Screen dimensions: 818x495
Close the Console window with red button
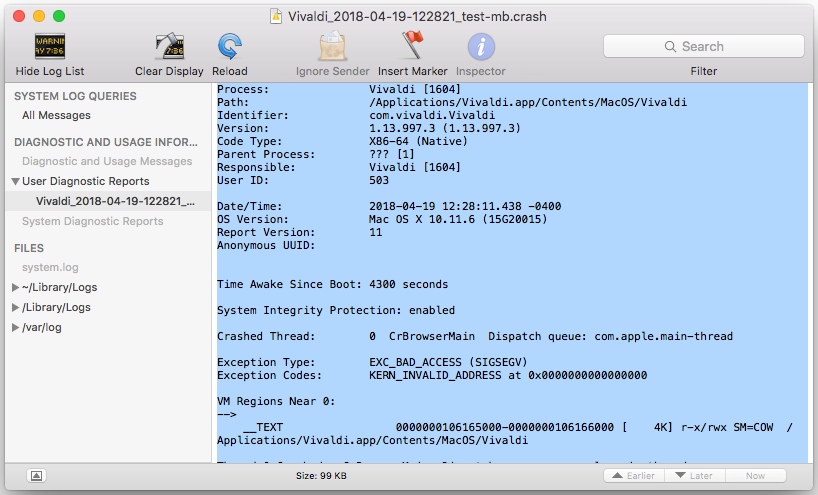pos(19,16)
